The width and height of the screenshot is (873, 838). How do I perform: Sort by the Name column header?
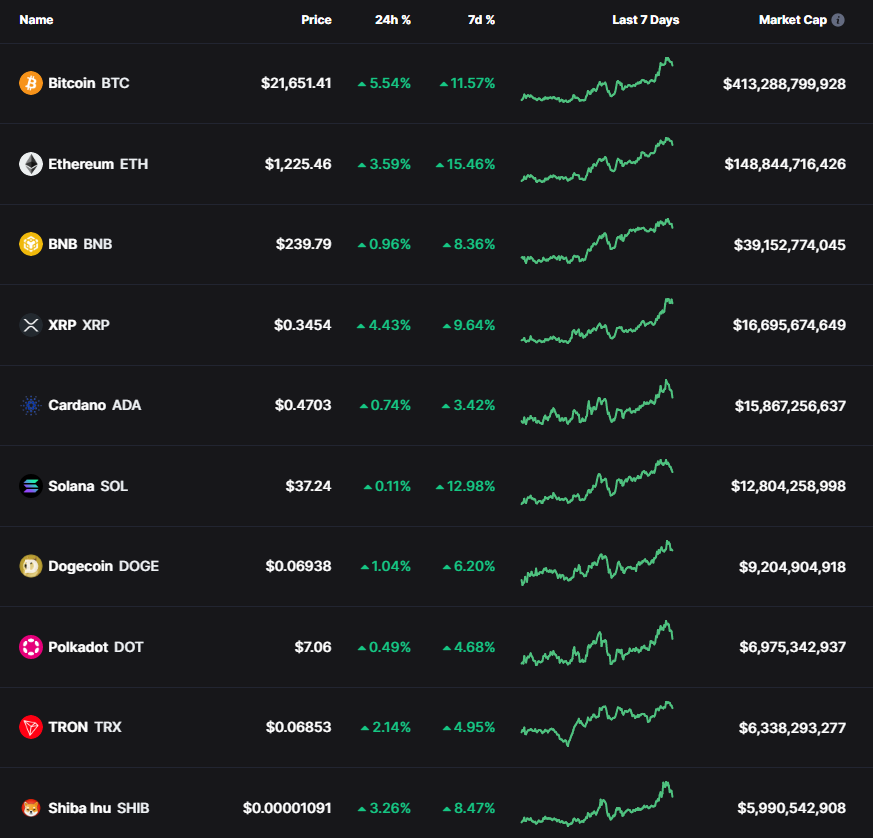point(36,20)
